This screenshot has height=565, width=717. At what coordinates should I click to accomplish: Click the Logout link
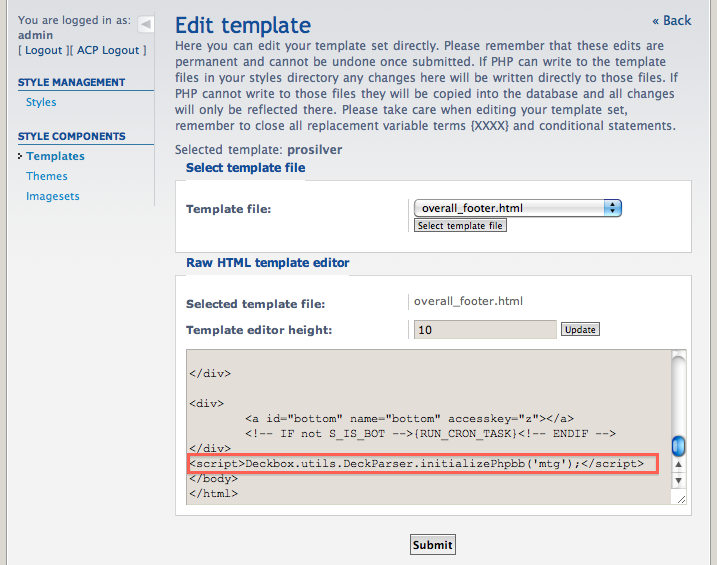tap(43, 50)
